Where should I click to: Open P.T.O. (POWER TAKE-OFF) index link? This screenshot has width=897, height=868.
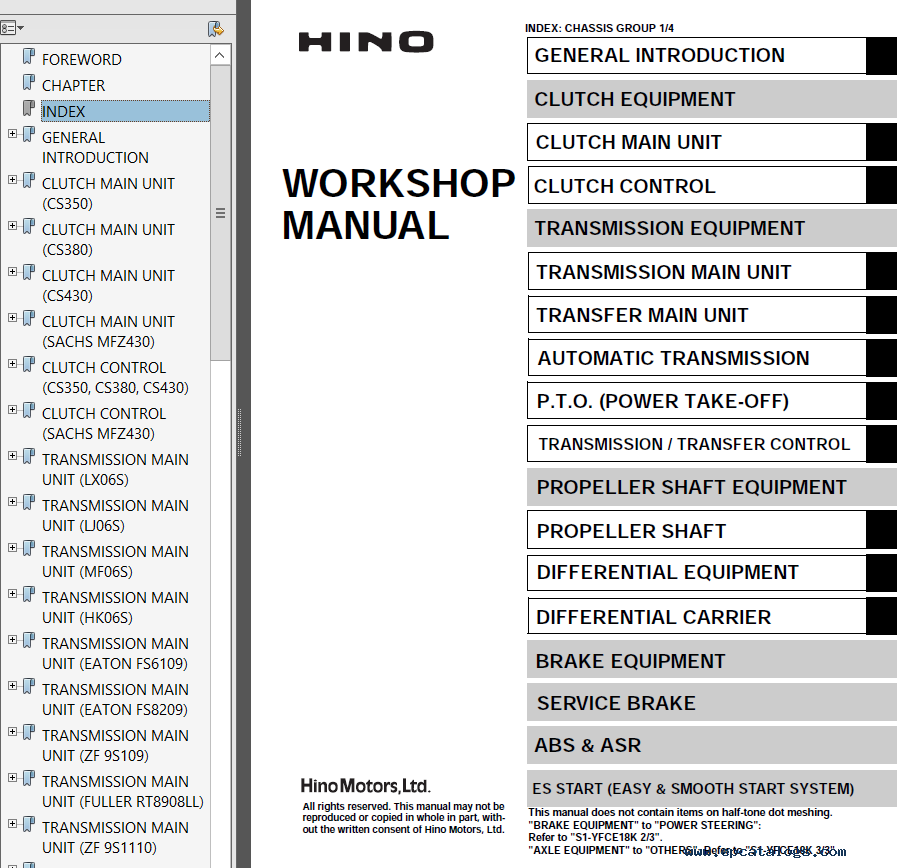(x=697, y=401)
